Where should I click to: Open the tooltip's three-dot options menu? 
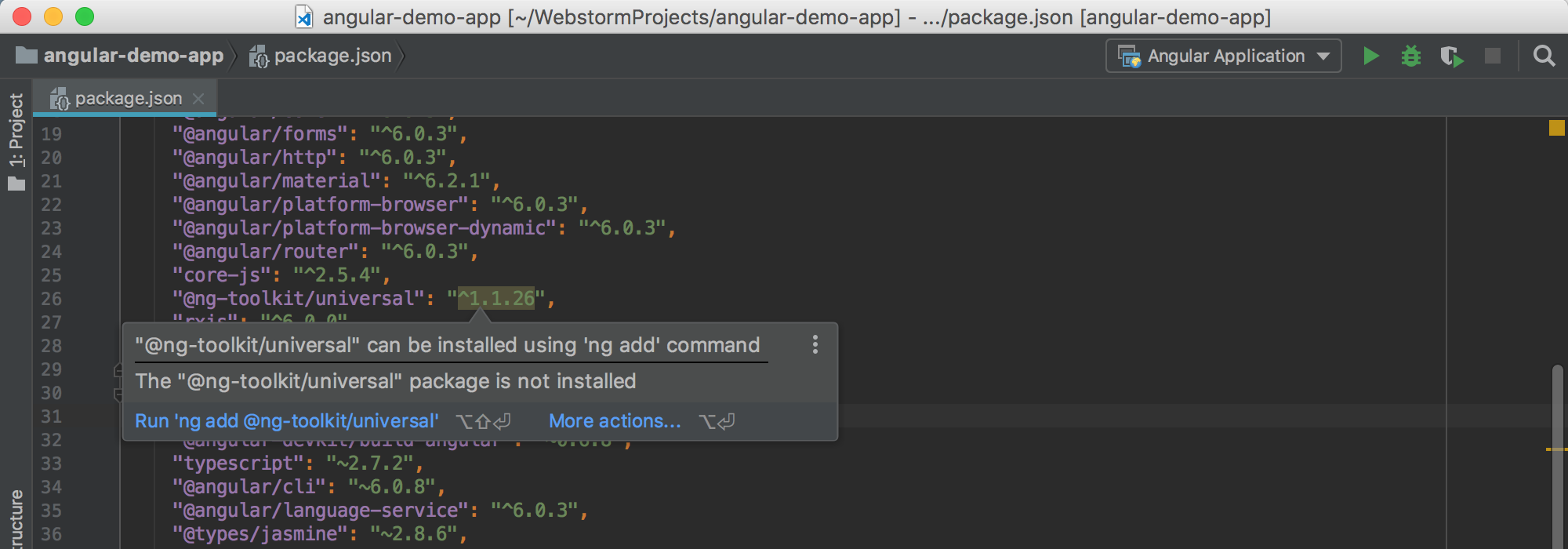pyautogui.click(x=815, y=344)
